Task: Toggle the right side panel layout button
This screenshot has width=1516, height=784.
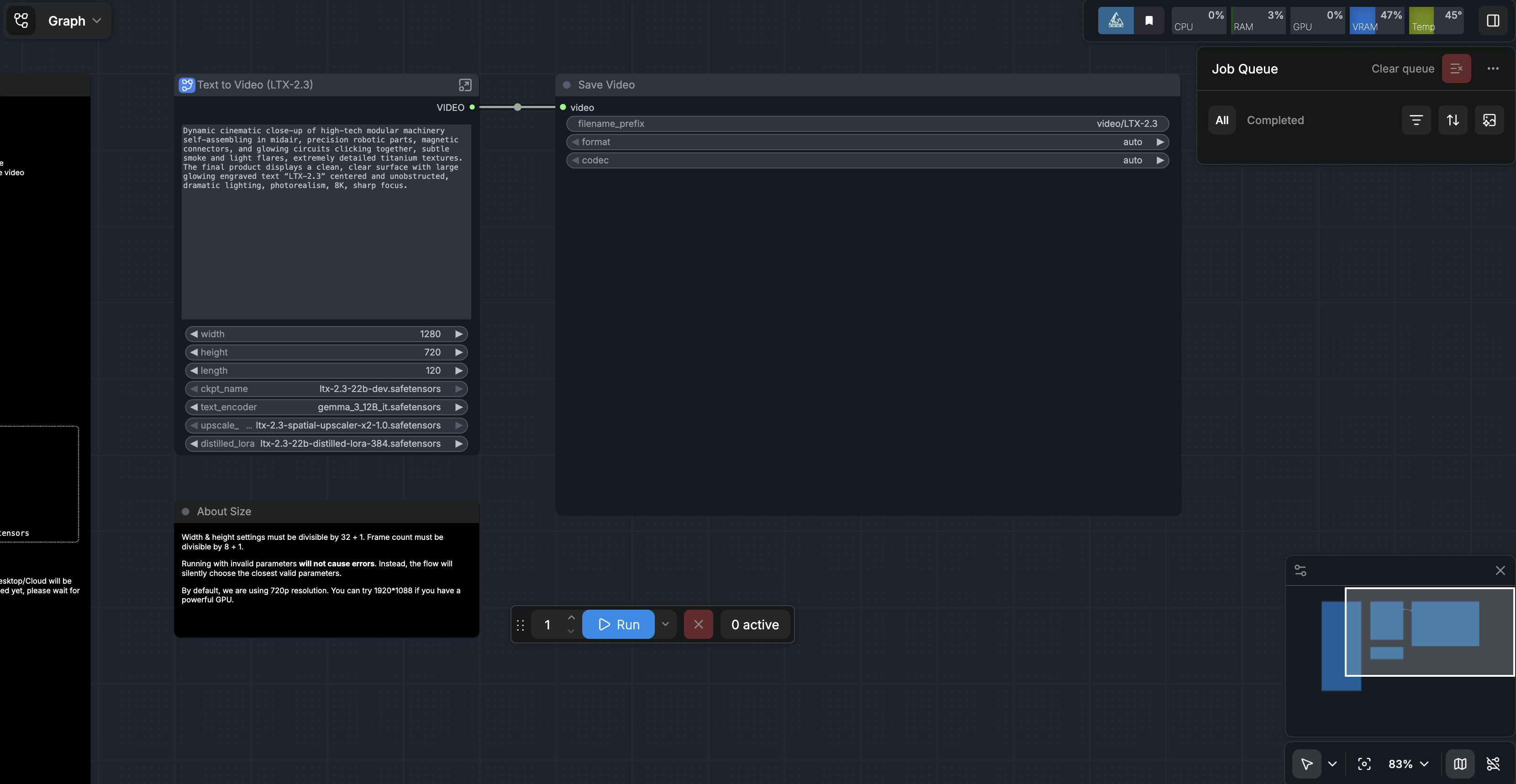Action: pos(1493,21)
